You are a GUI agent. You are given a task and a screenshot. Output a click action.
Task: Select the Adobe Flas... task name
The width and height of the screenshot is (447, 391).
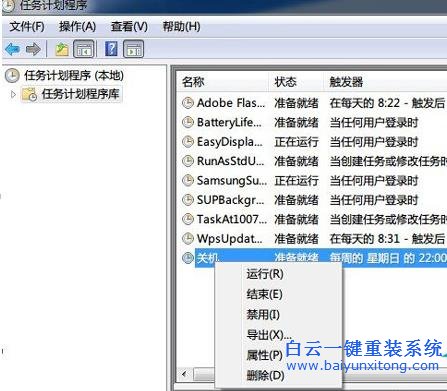click(x=231, y=103)
